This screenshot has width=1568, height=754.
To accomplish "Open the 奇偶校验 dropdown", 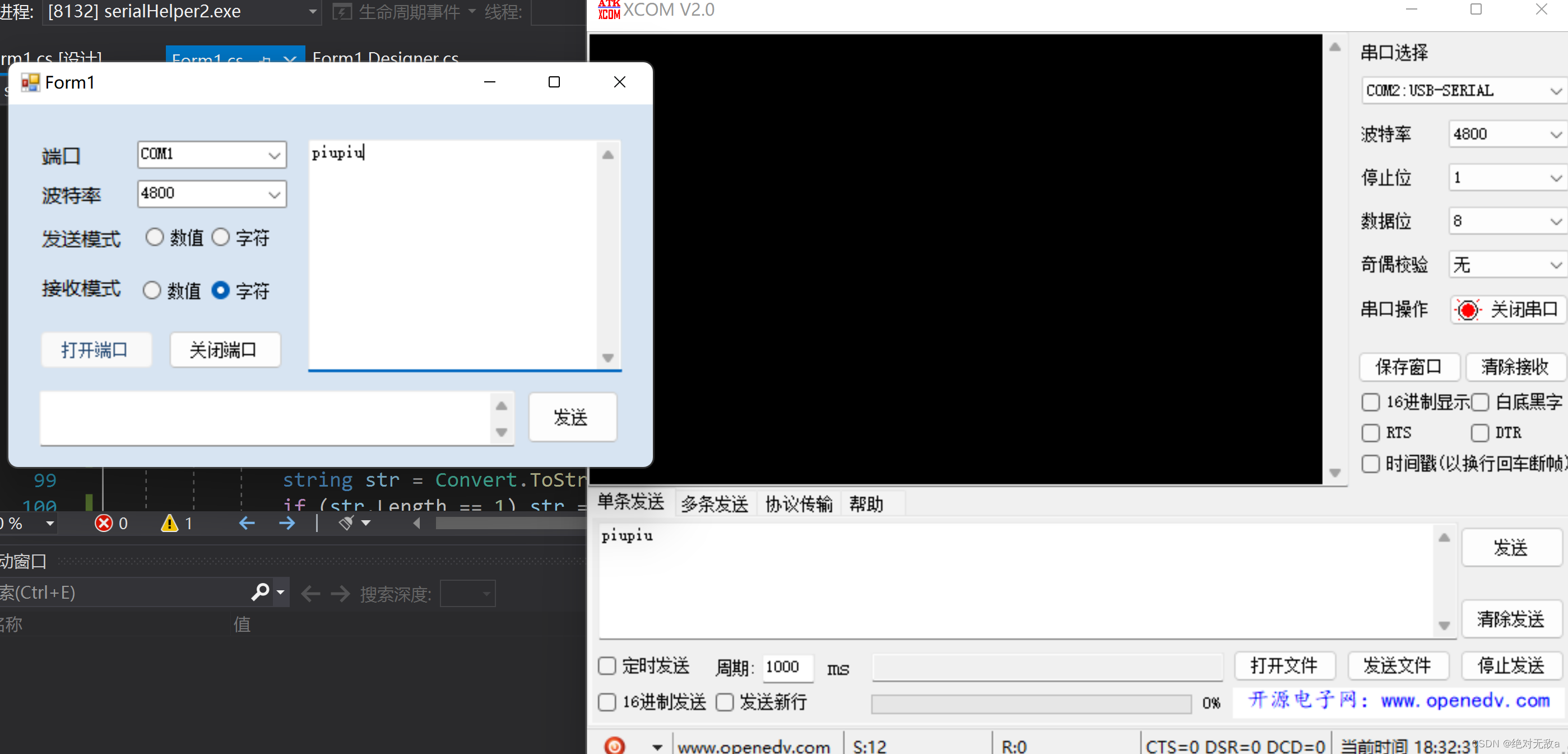I will tap(1507, 265).
